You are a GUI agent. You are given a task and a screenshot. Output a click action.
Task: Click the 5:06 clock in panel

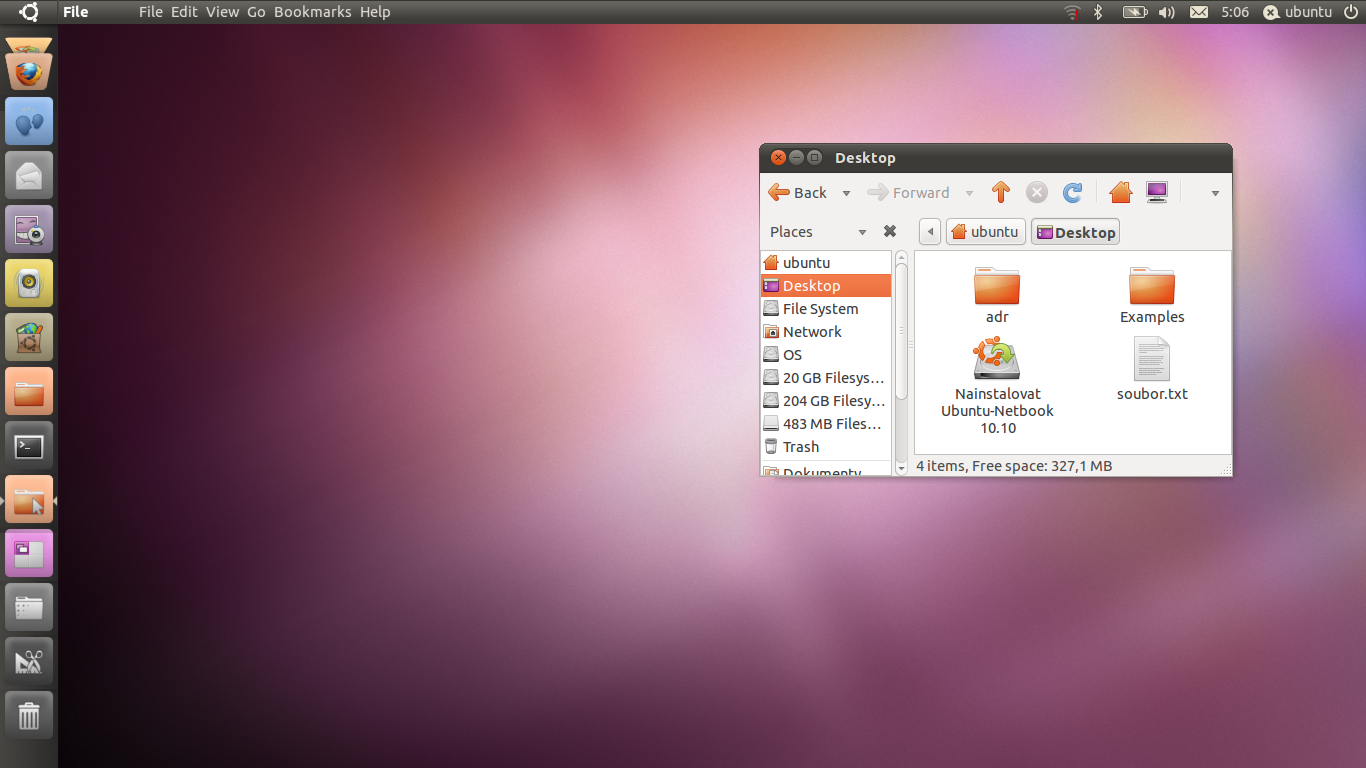tap(1235, 12)
